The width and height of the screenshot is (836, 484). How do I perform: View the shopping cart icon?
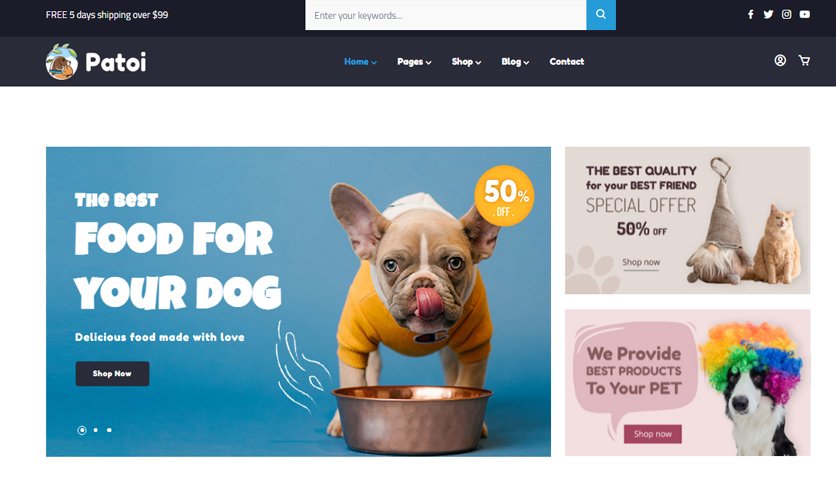tap(804, 61)
